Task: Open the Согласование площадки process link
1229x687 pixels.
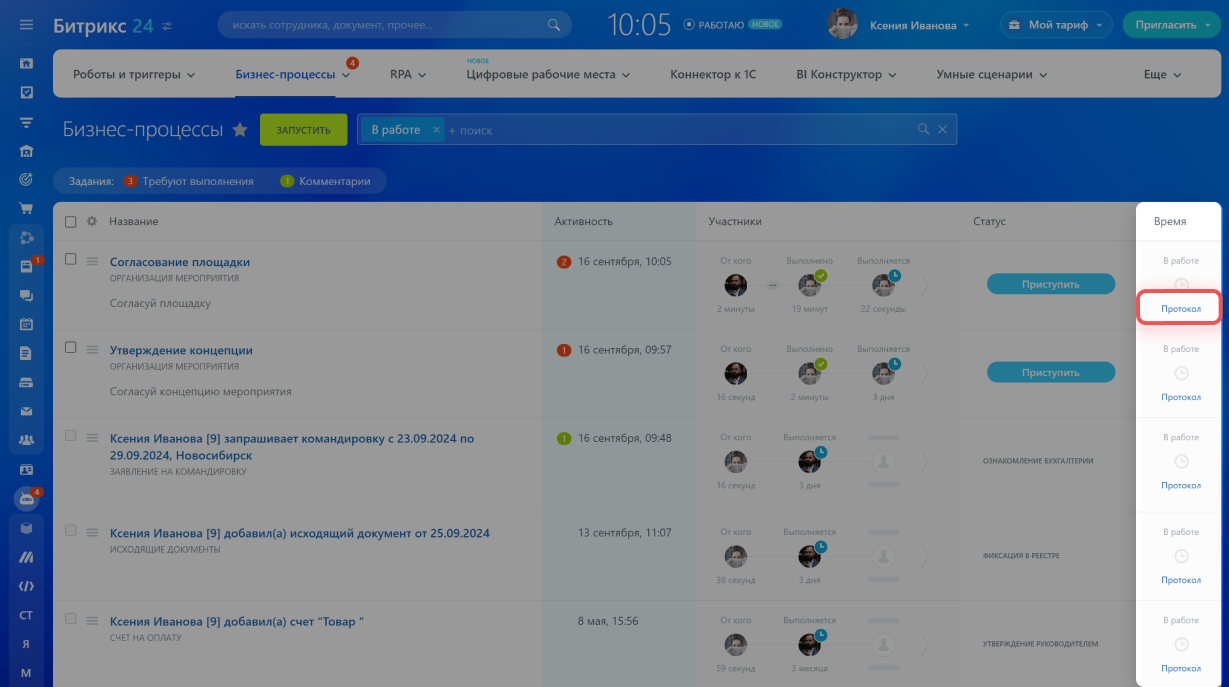Action: [180, 262]
